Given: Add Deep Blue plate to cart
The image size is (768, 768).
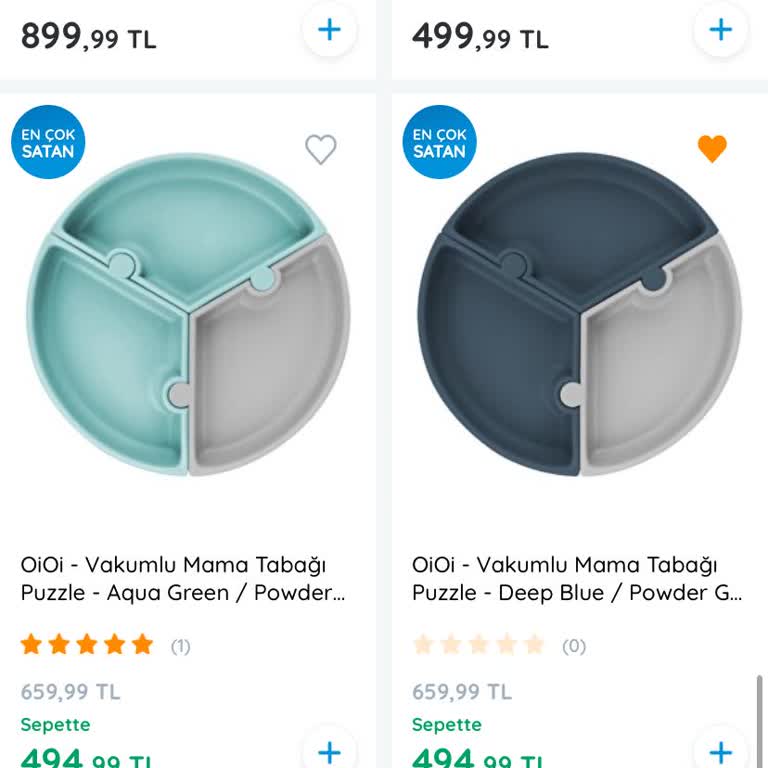Looking at the screenshot, I should pos(720,752).
